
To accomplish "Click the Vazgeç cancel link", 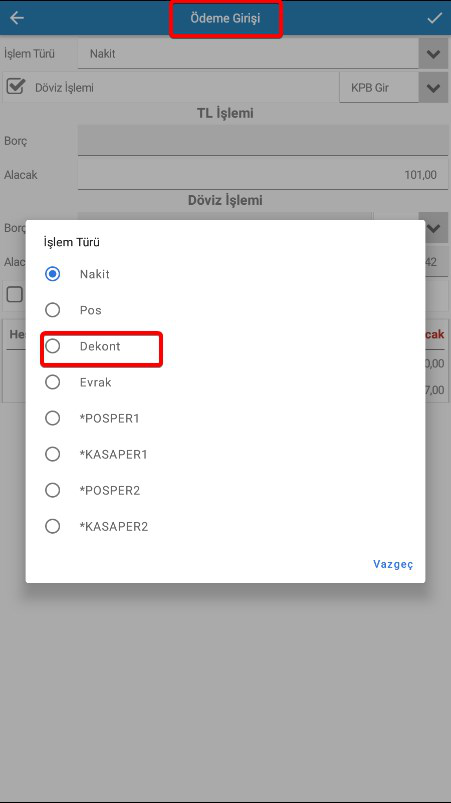I will 393,564.
